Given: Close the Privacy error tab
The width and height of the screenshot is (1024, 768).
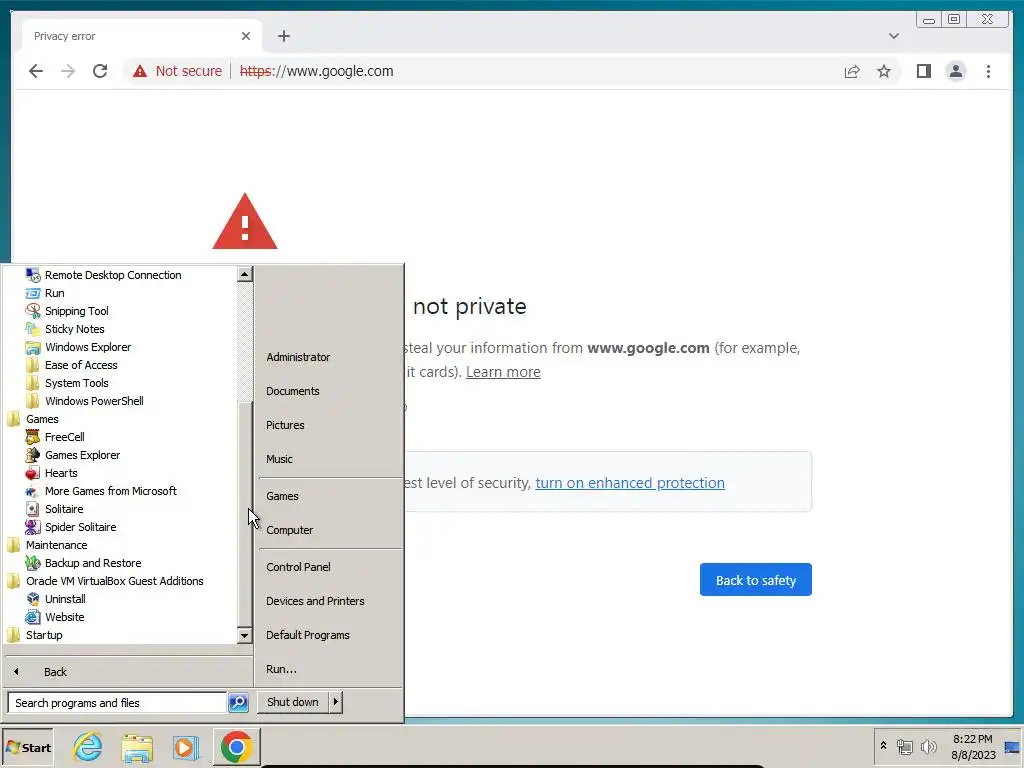Looking at the screenshot, I should (x=246, y=36).
